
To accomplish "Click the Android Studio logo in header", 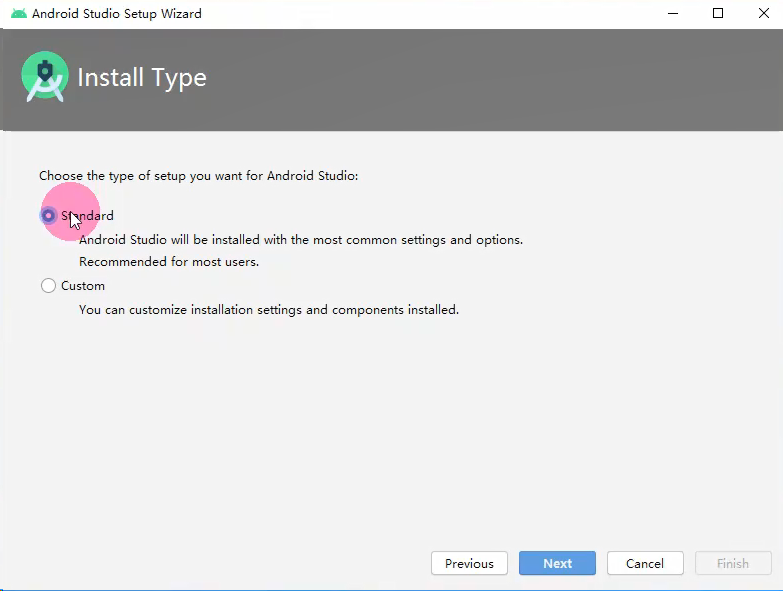I will [x=45, y=76].
